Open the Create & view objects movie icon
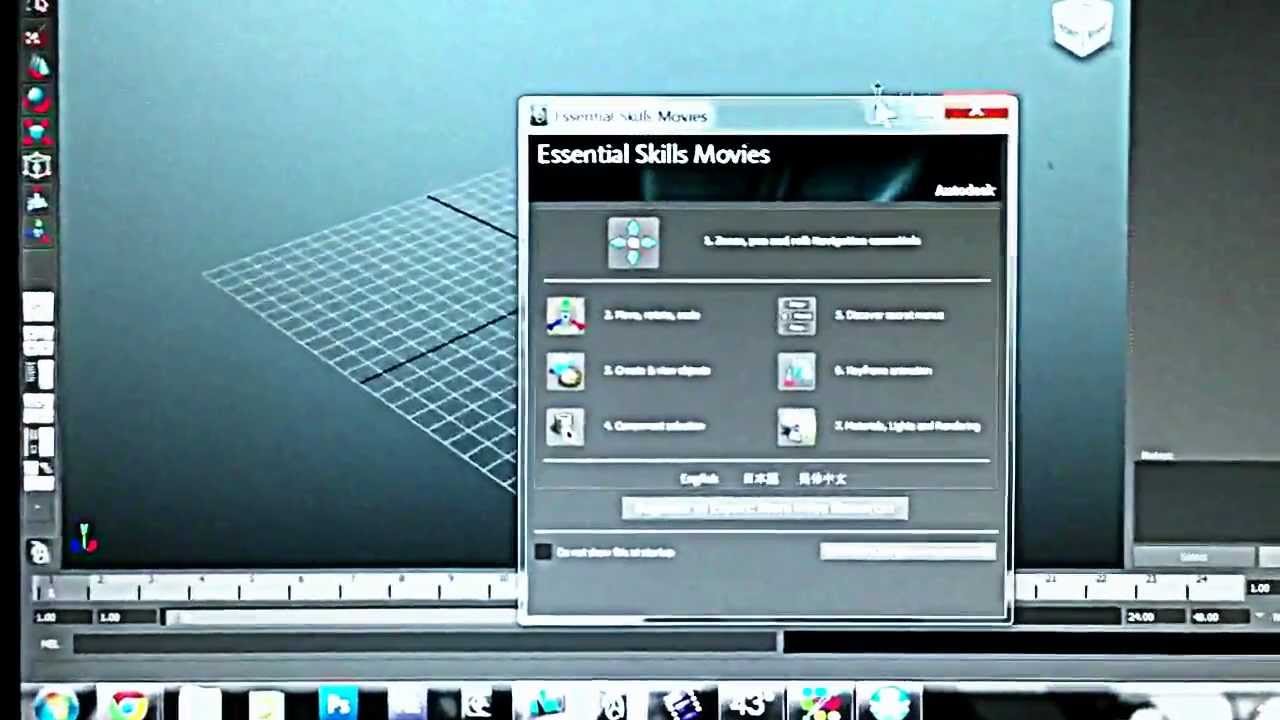Screen dimensions: 1280x720 coord(565,371)
